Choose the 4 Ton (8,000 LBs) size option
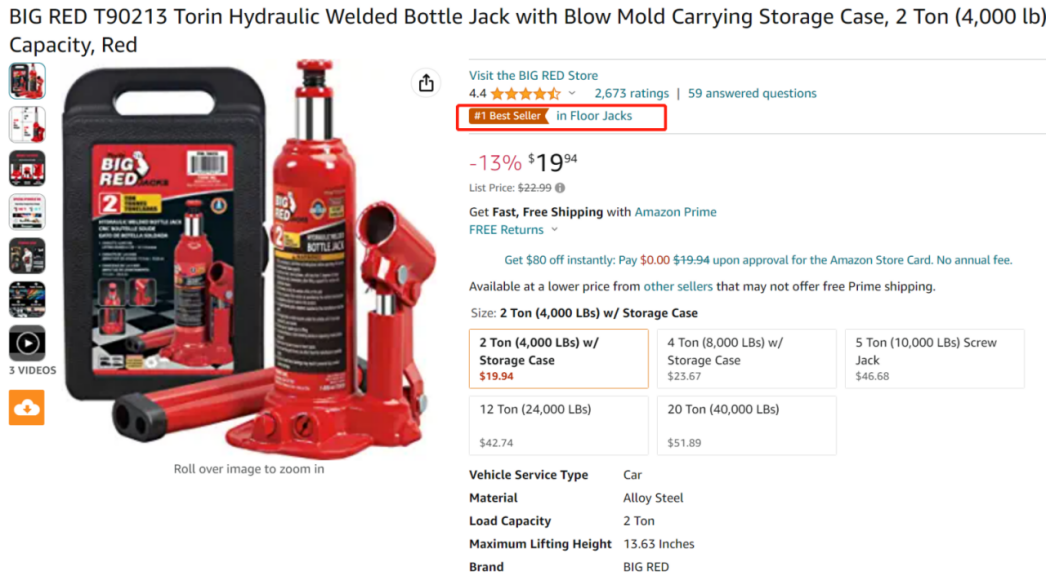Screen dimensions: 1046x581 point(746,358)
